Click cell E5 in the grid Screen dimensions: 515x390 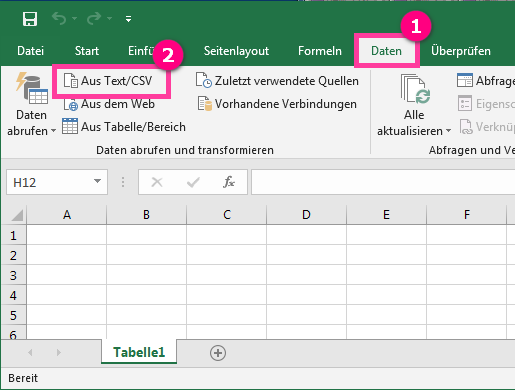click(x=386, y=315)
